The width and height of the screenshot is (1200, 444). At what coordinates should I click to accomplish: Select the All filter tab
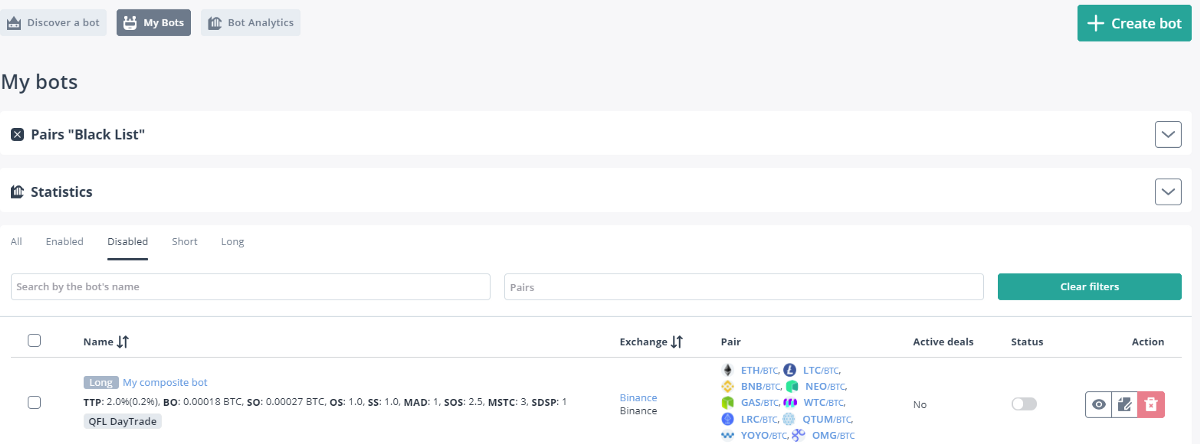[16, 242]
